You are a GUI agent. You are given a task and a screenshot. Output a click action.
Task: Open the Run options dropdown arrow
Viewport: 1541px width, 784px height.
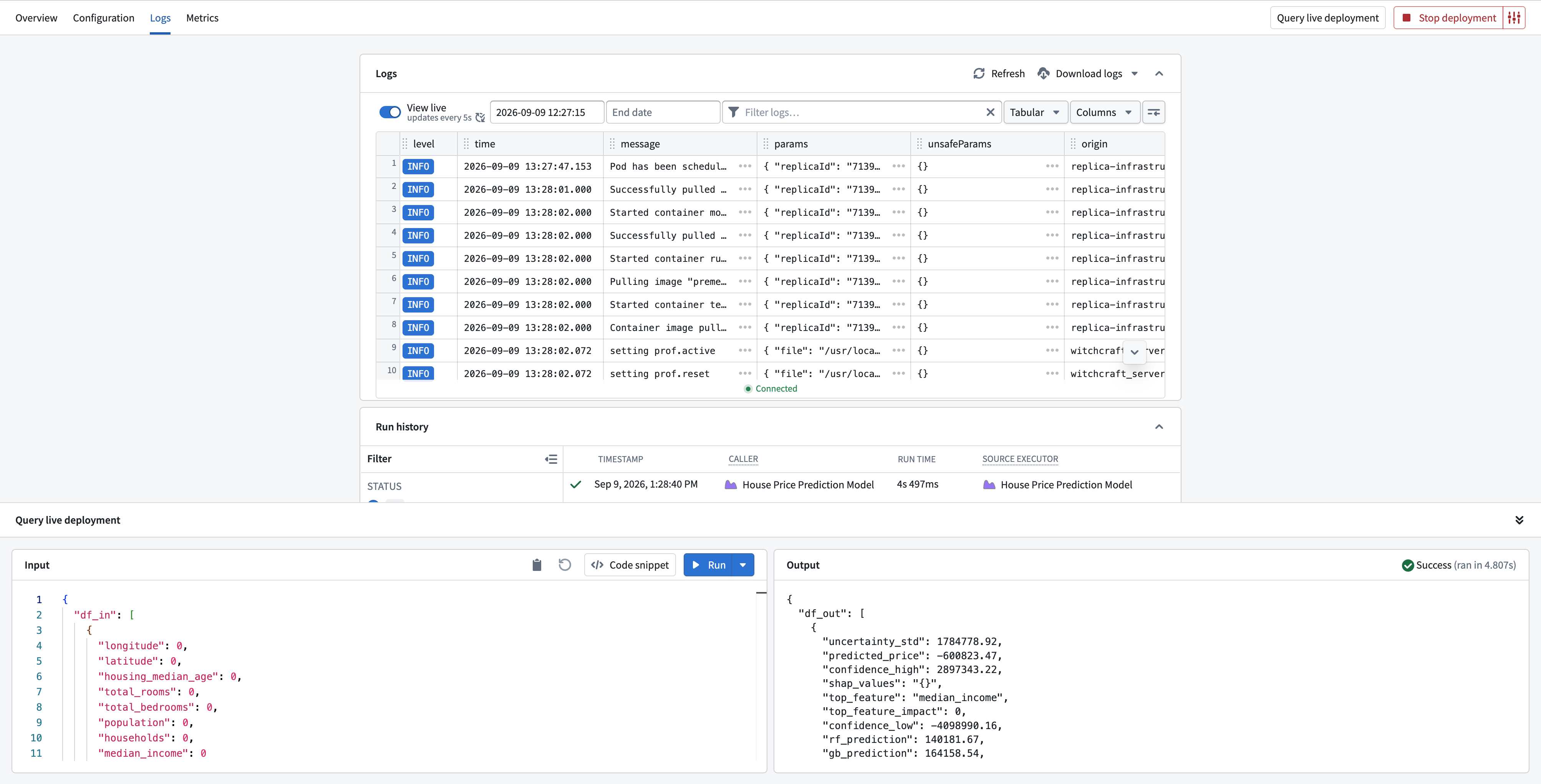tap(742, 565)
